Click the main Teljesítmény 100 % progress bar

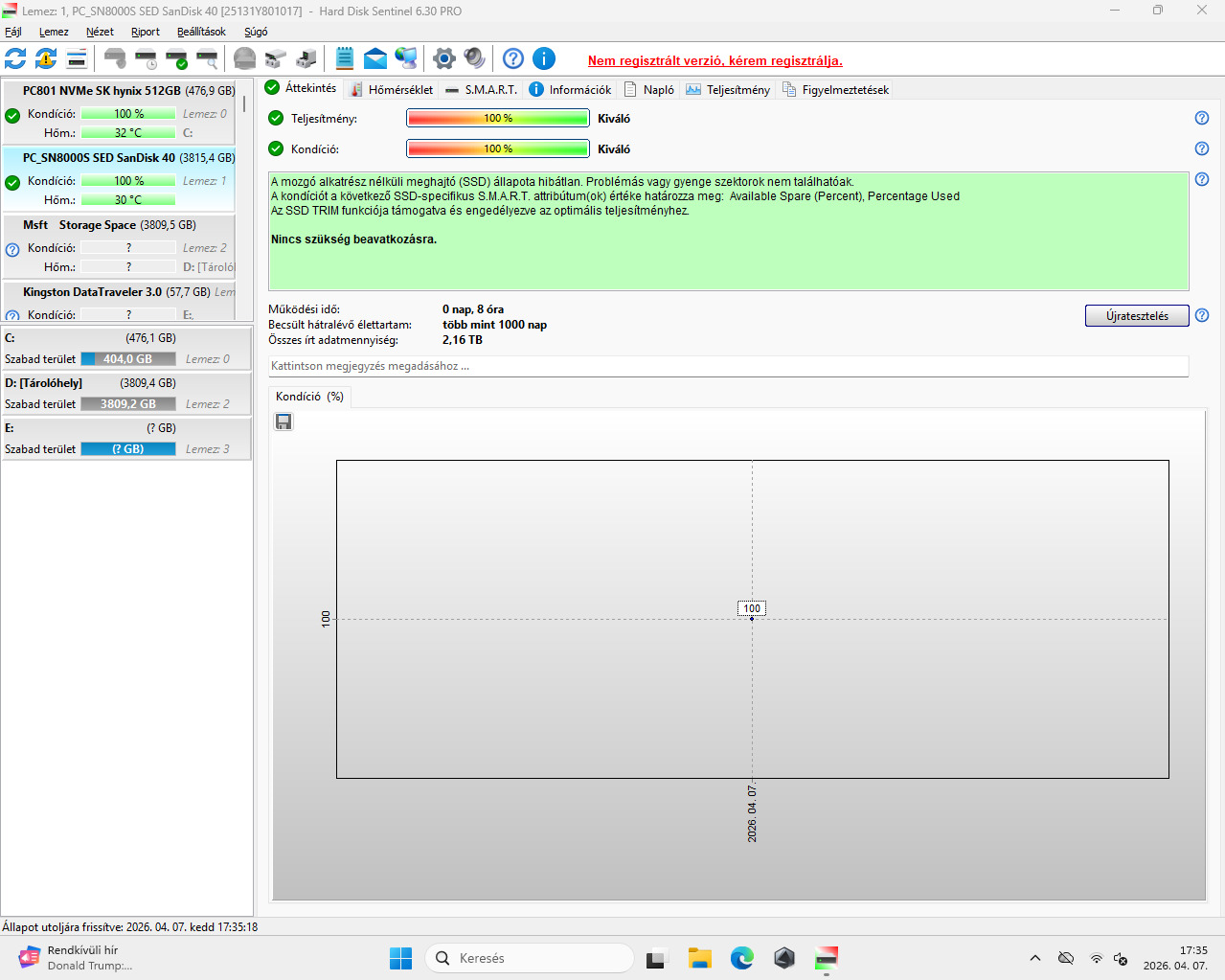[498, 118]
